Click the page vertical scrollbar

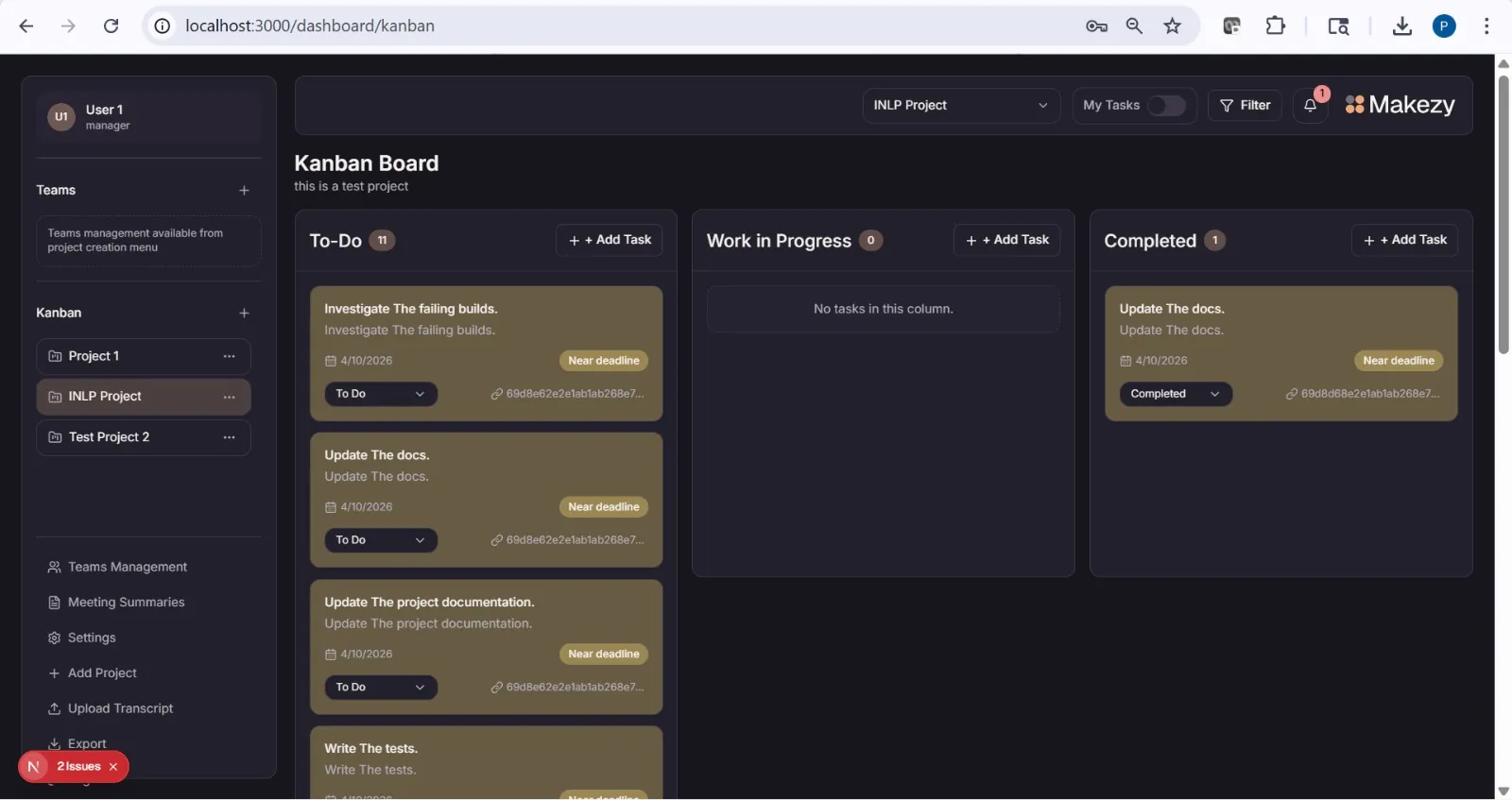coord(1503,215)
